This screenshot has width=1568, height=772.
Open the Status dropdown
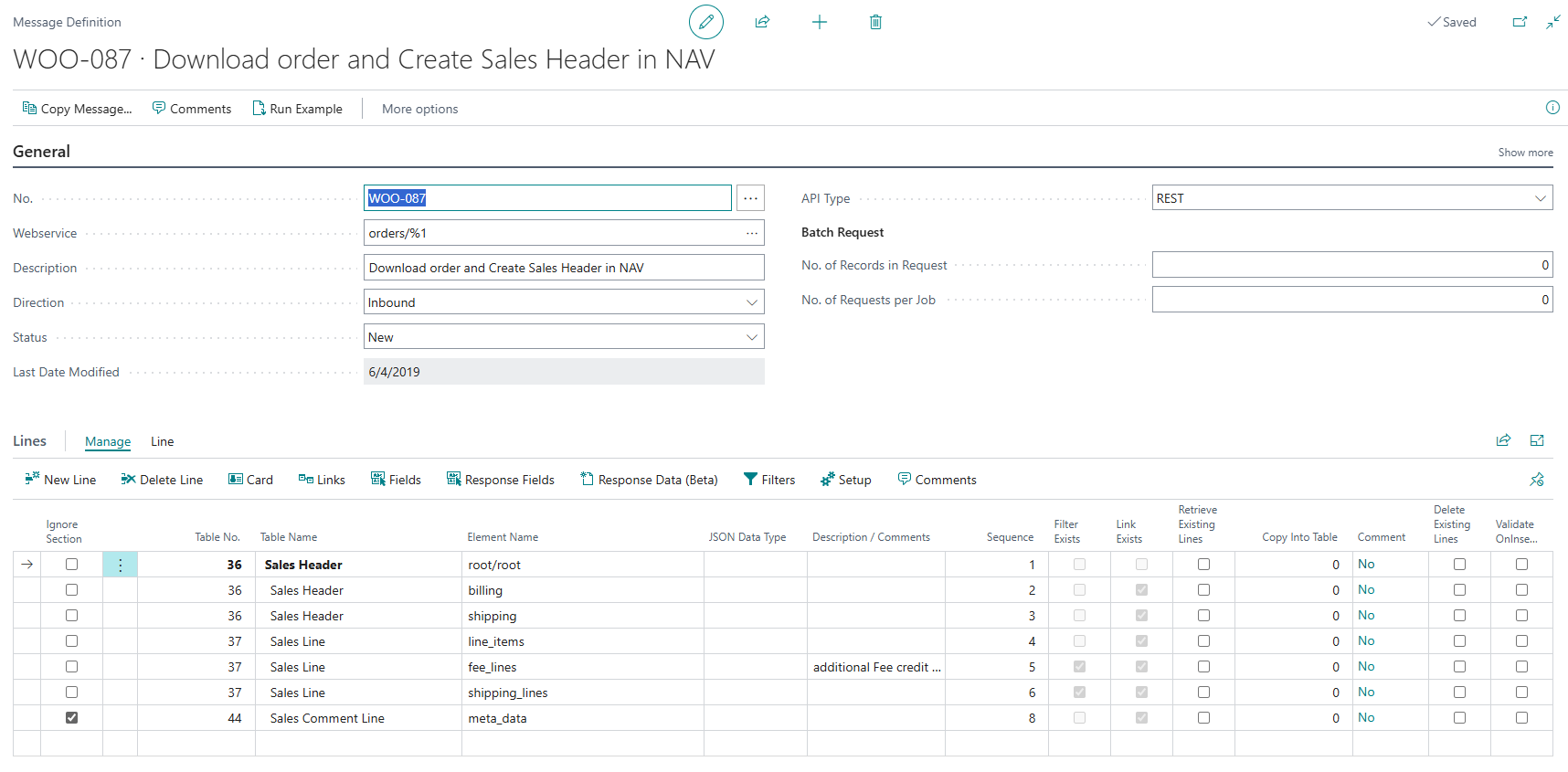(x=752, y=337)
